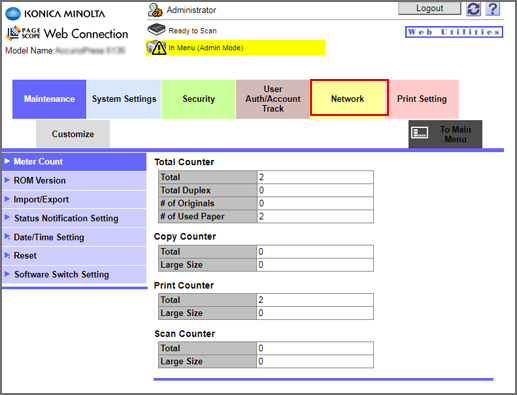Select ROM Version in the sidebar
Screen dimensions: 517x395
click(74, 181)
